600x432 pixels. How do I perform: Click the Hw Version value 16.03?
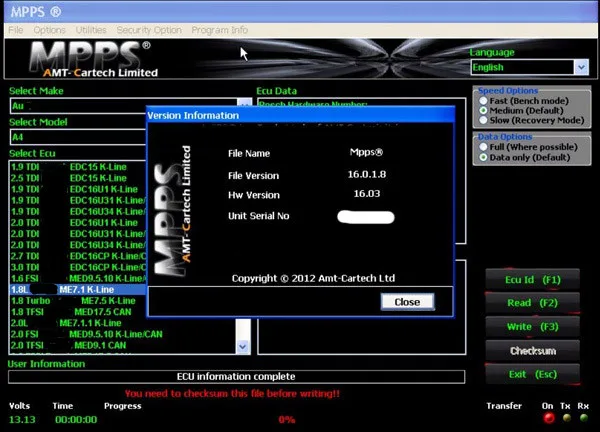coord(367,194)
